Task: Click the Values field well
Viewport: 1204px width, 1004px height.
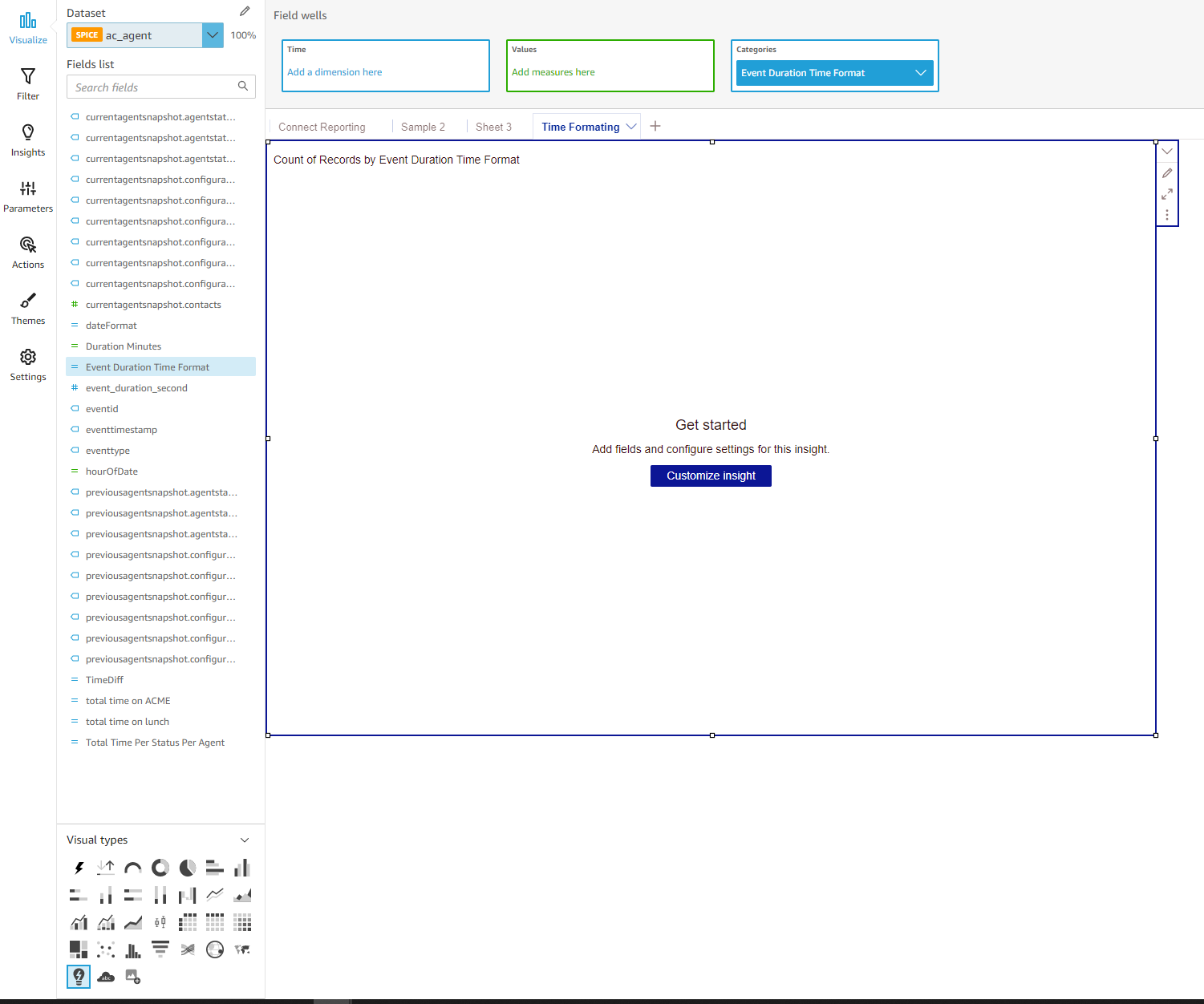Action: point(610,66)
